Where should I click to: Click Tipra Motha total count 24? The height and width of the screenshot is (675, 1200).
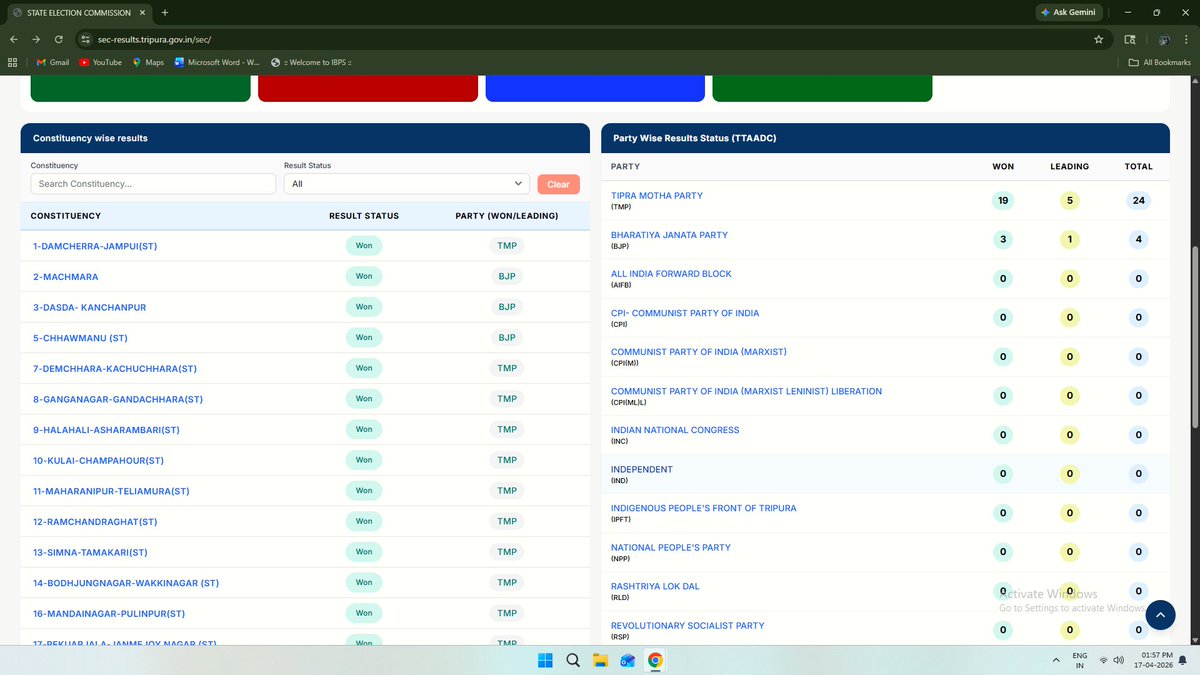point(1138,201)
